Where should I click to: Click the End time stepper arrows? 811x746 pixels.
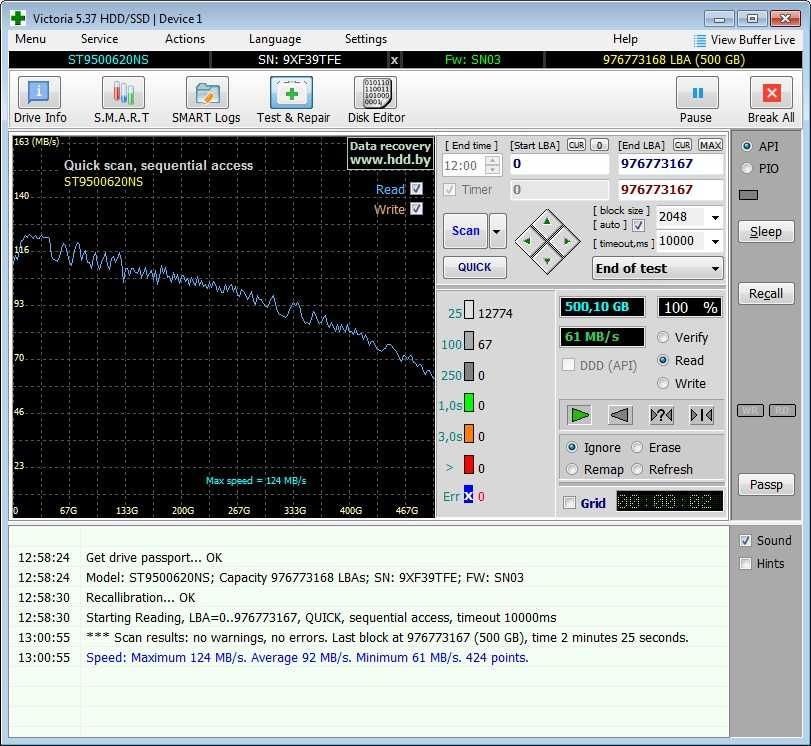tap(493, 166)
